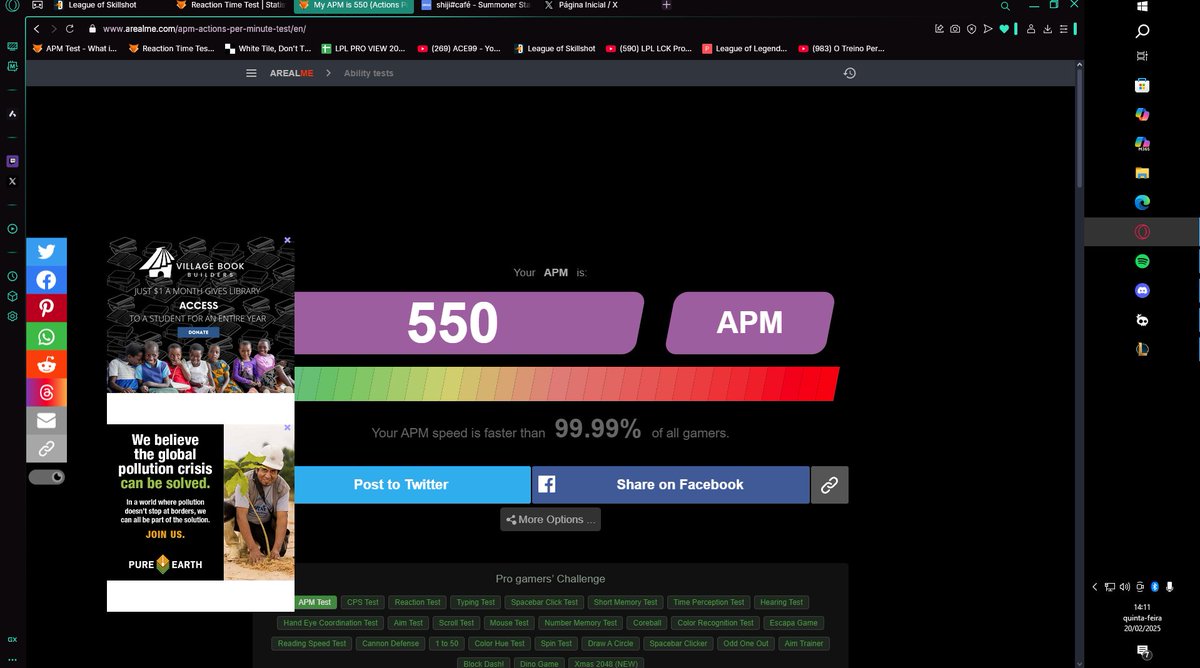
Task: Open the AREALME hamburger menu
Action: point(252,73)
